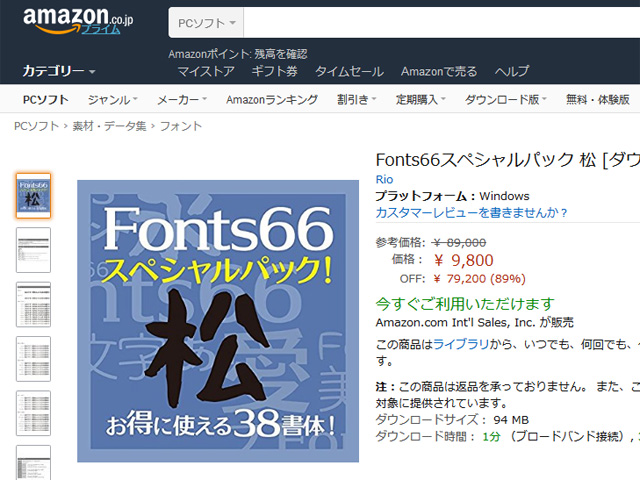
Task: Click the プラットフォーム: Windows text
Action: pos(453,196)
